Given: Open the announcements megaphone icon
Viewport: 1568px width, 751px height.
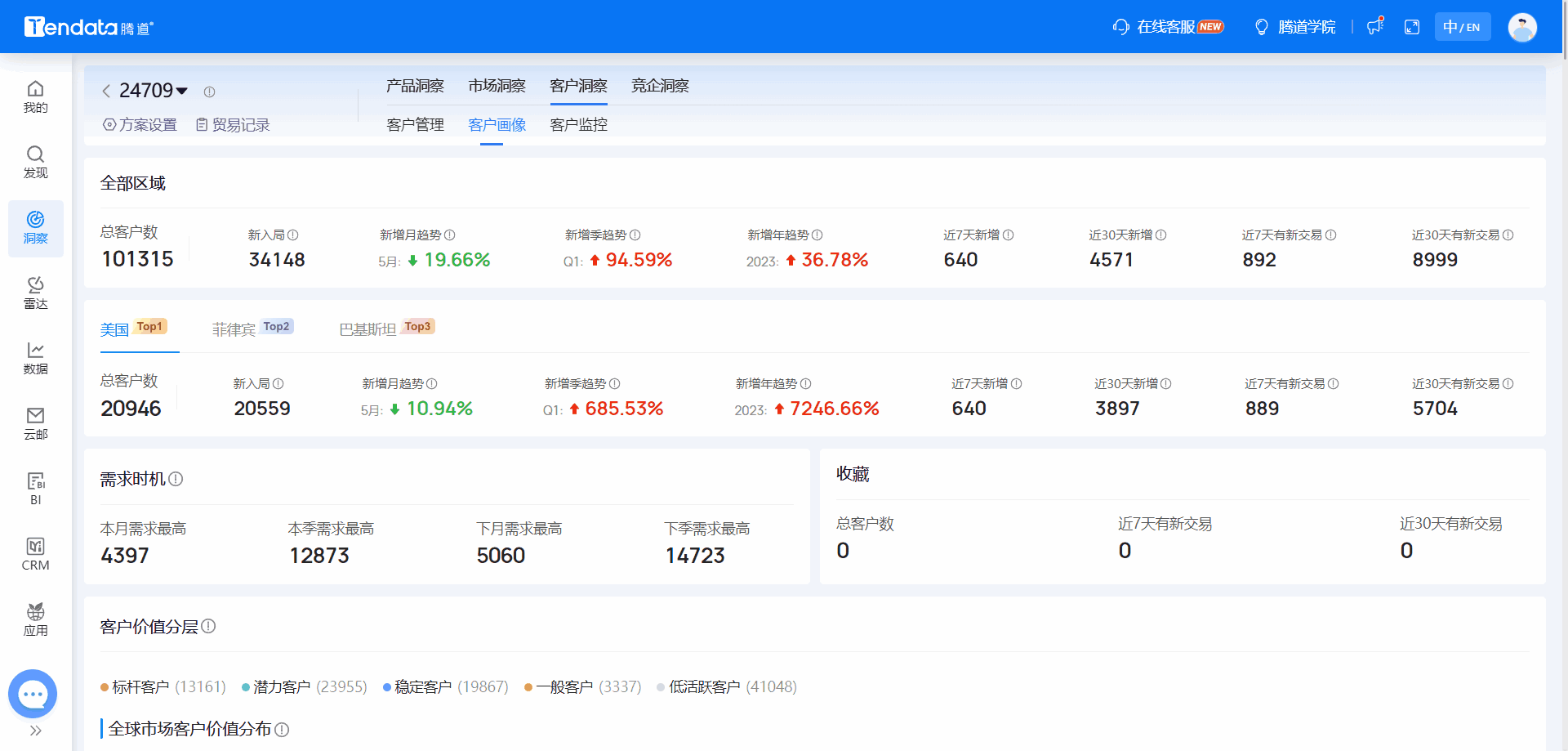Looking at the screenshot, I should (x=1374, y=26).
